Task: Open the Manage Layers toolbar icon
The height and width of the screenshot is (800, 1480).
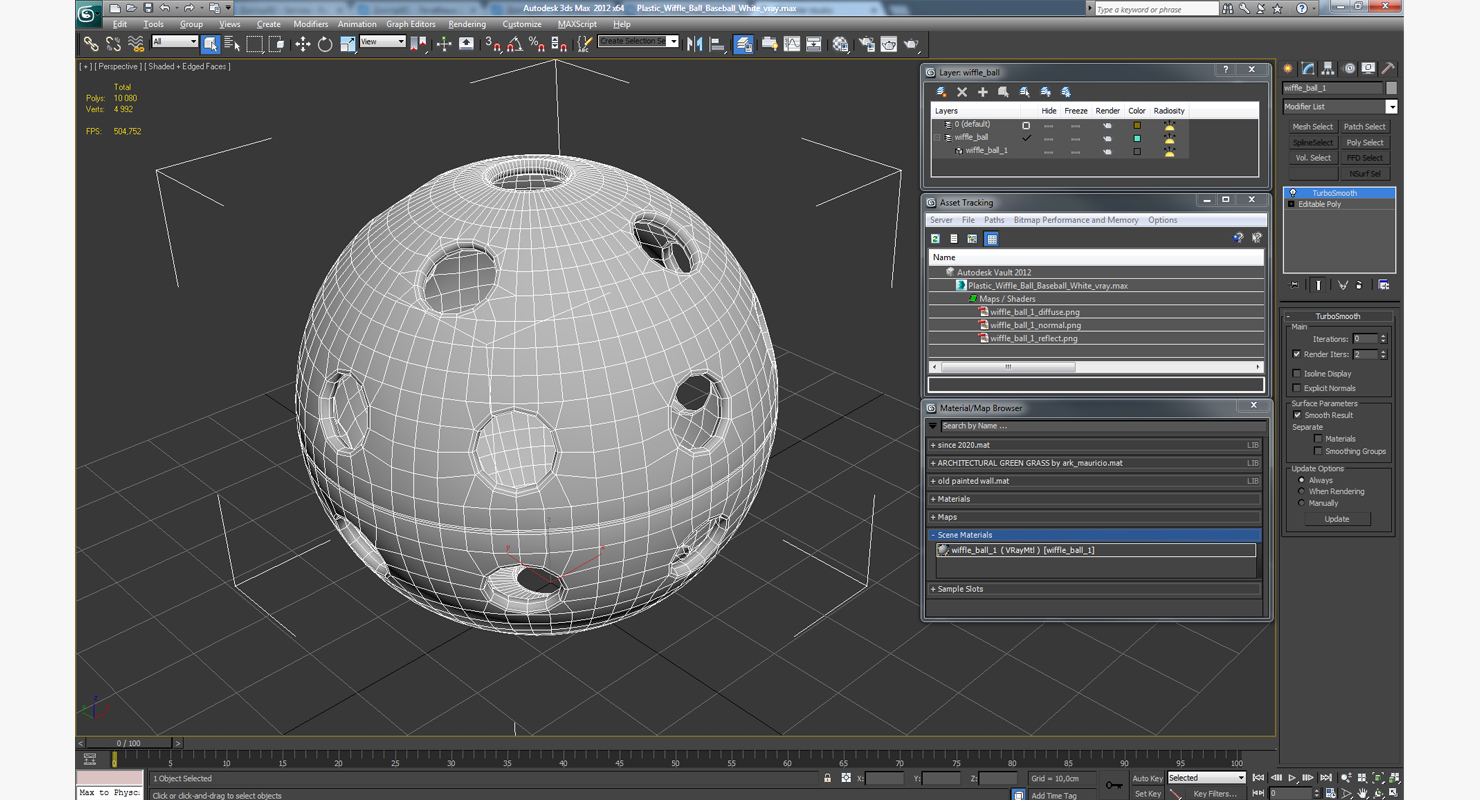Action: click(743, 44)
